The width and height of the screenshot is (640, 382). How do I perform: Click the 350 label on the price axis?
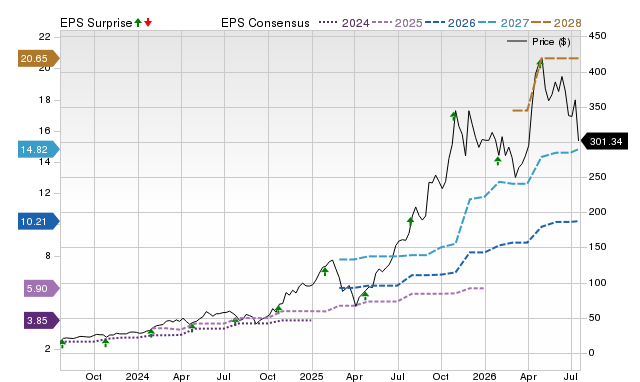pos(597,107)
